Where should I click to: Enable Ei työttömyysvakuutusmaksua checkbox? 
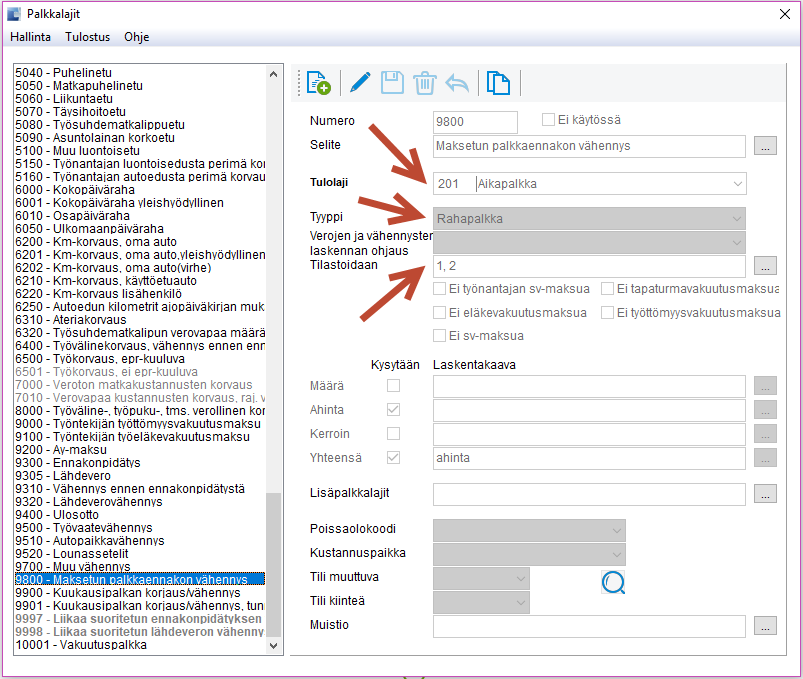607,312
